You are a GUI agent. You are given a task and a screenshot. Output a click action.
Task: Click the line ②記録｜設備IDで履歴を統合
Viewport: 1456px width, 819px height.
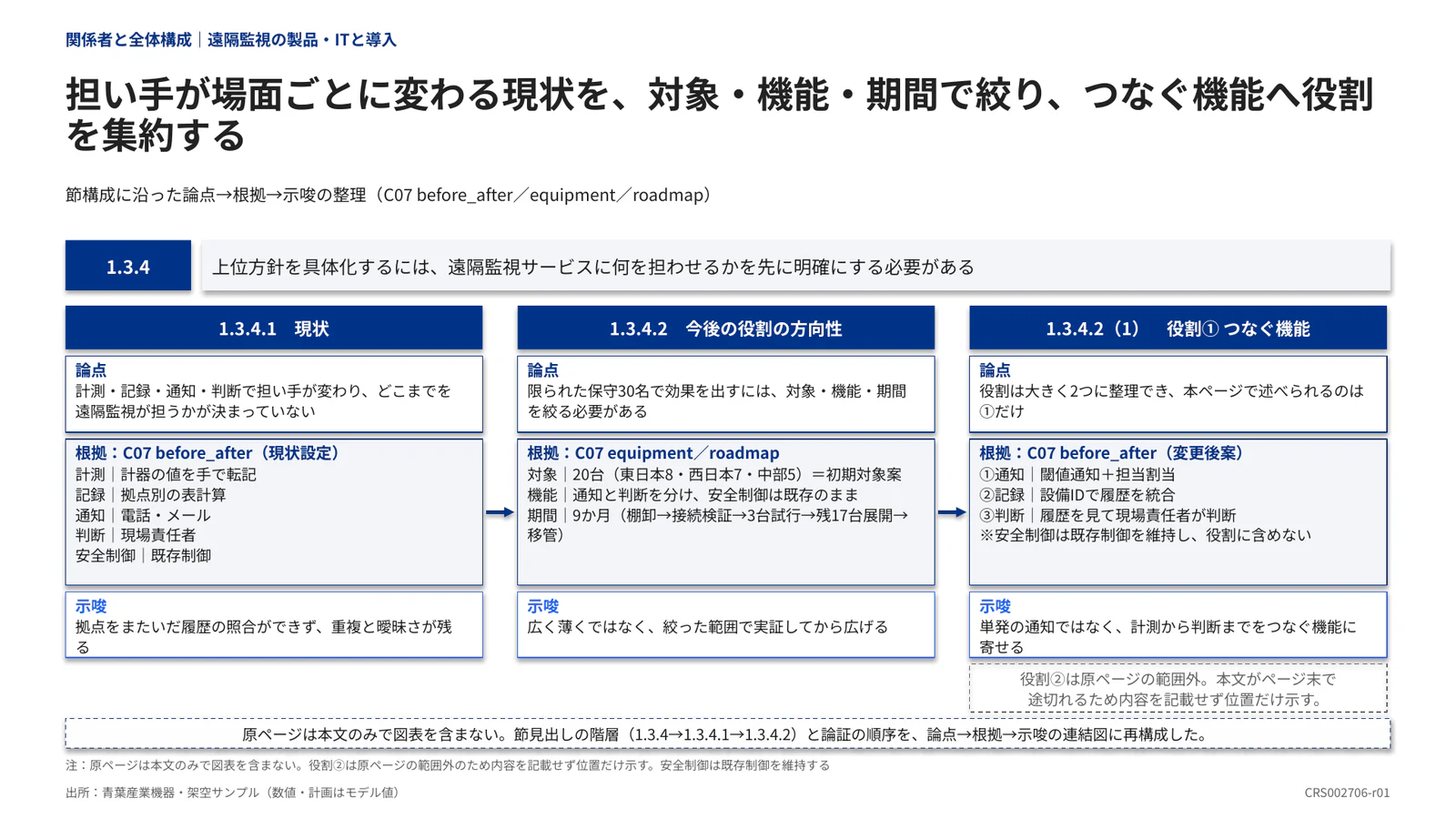pyautogui.click(x=1077, y=495)
